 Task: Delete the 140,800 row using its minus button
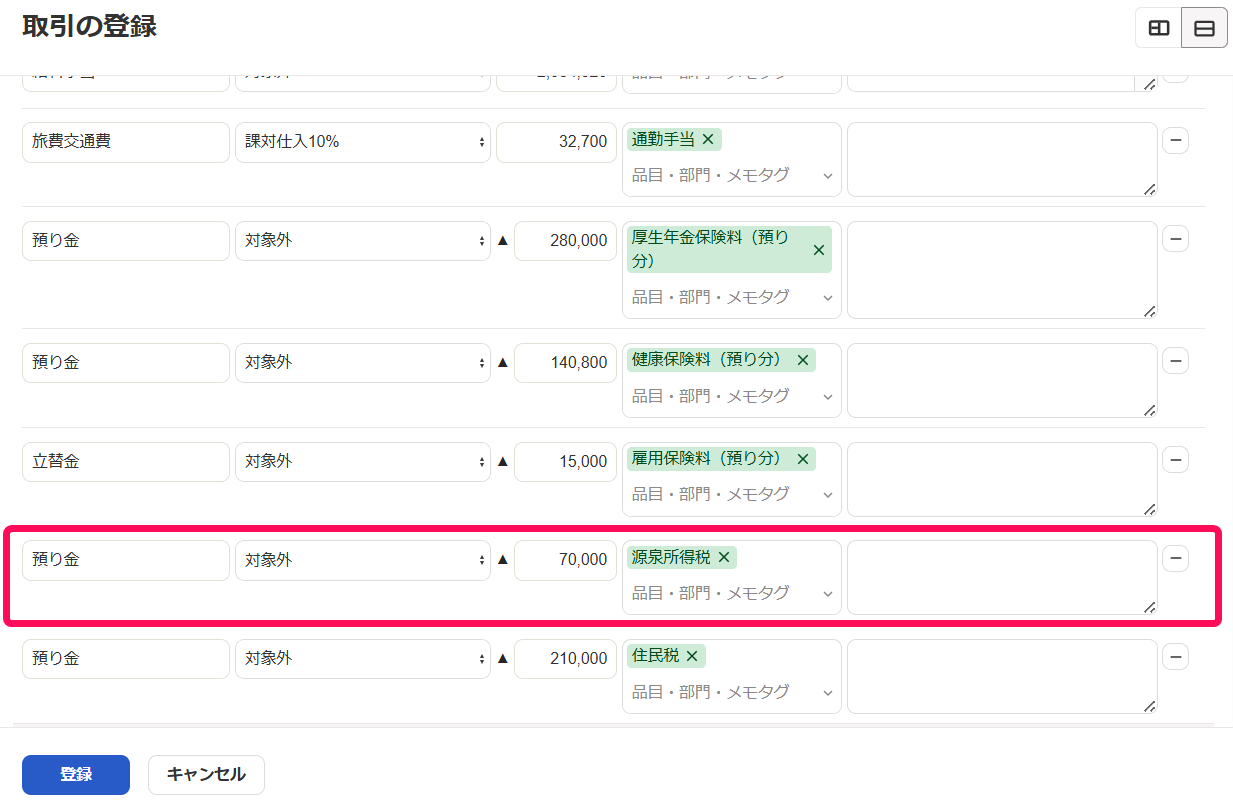coord(1176,361)
